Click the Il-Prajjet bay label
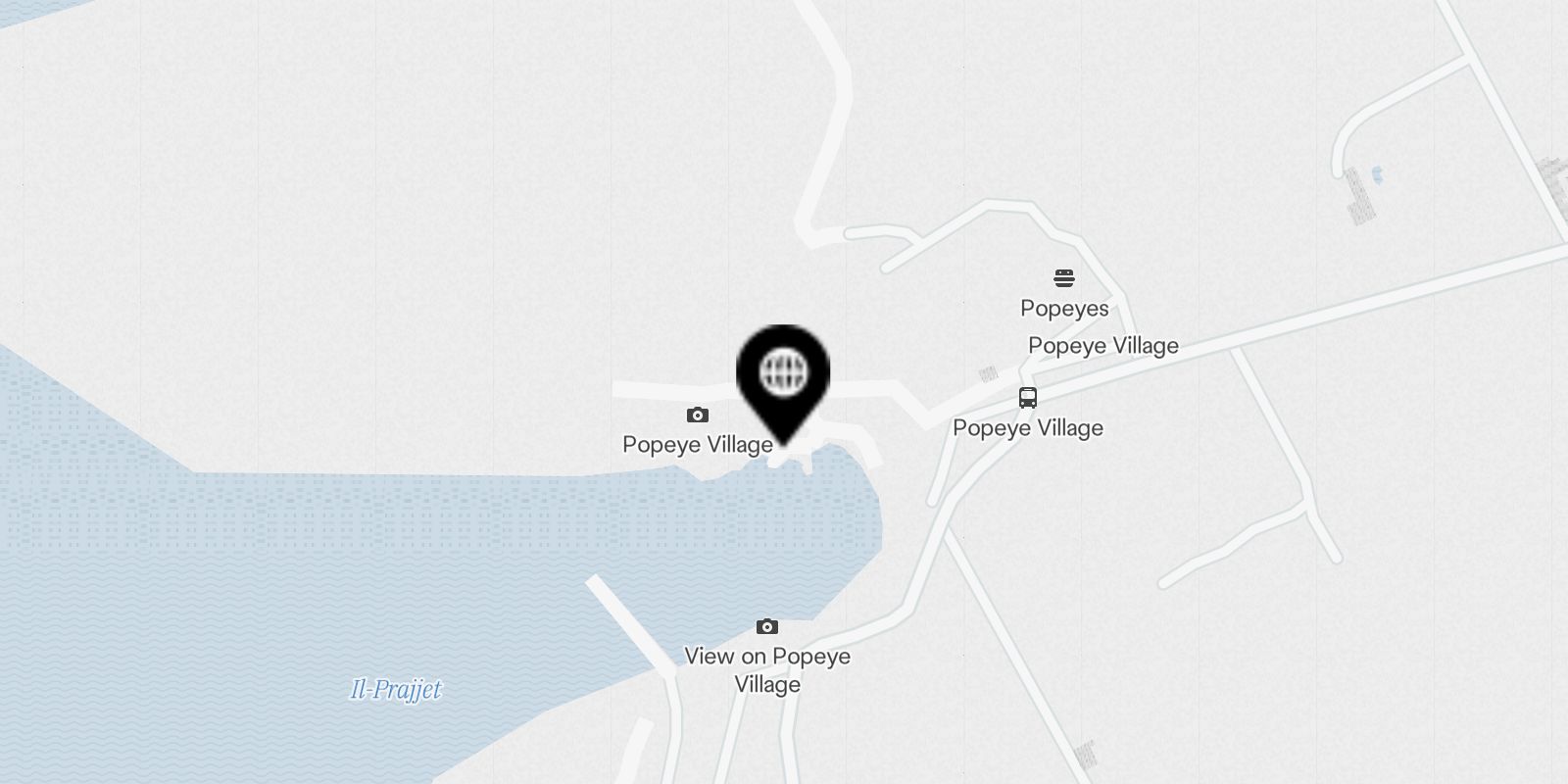 (x=396, y=690)
